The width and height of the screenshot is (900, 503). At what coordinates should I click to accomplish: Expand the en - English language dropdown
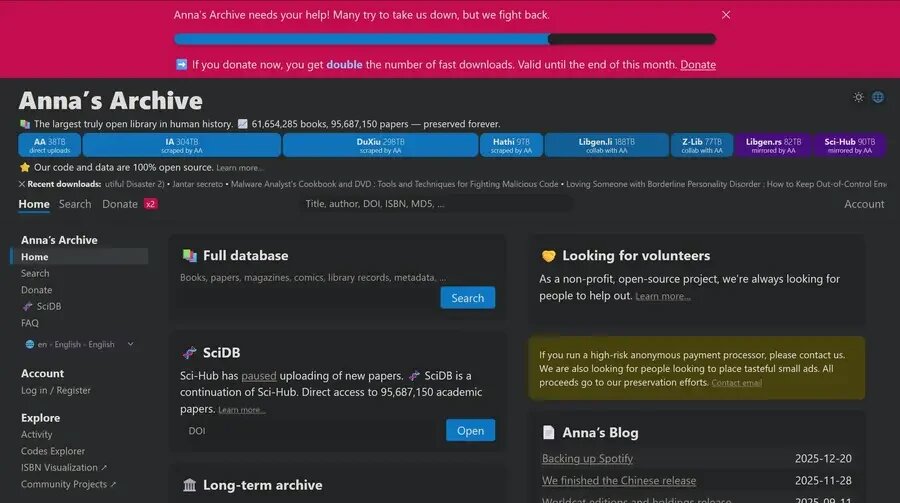(80, 345)
